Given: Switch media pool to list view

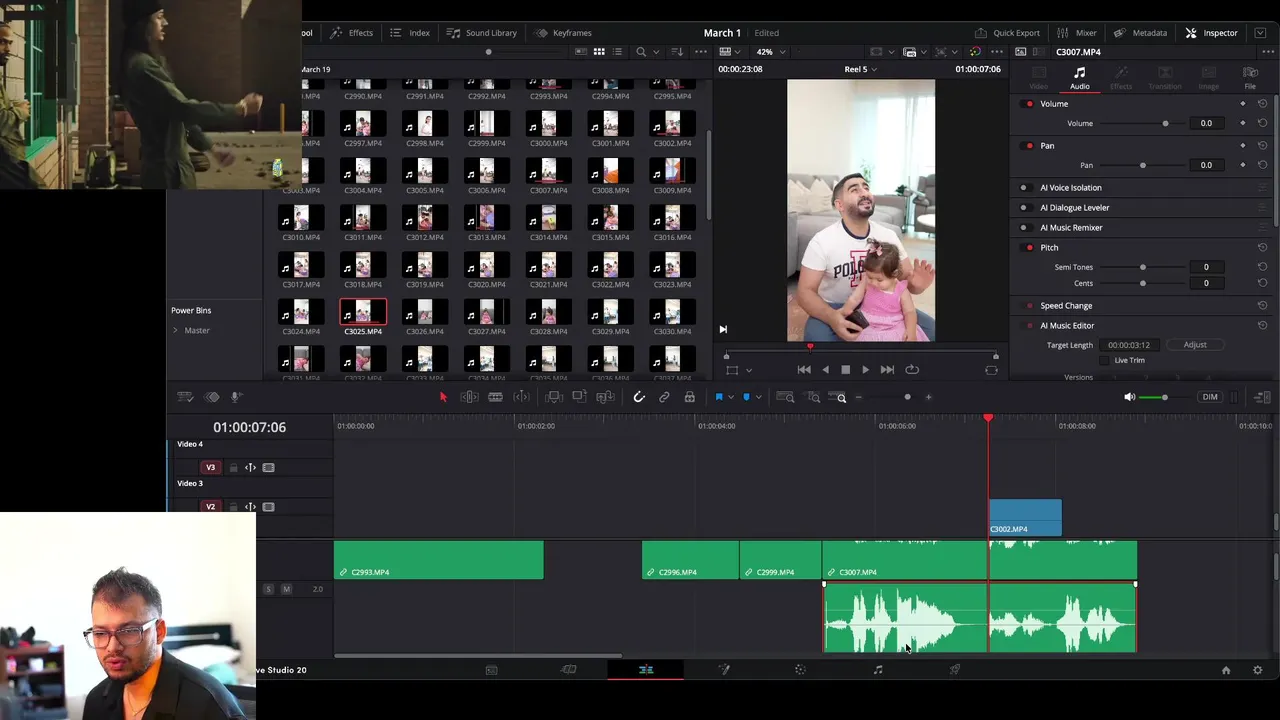Looking at the screenshot, I should coord(617,52).
